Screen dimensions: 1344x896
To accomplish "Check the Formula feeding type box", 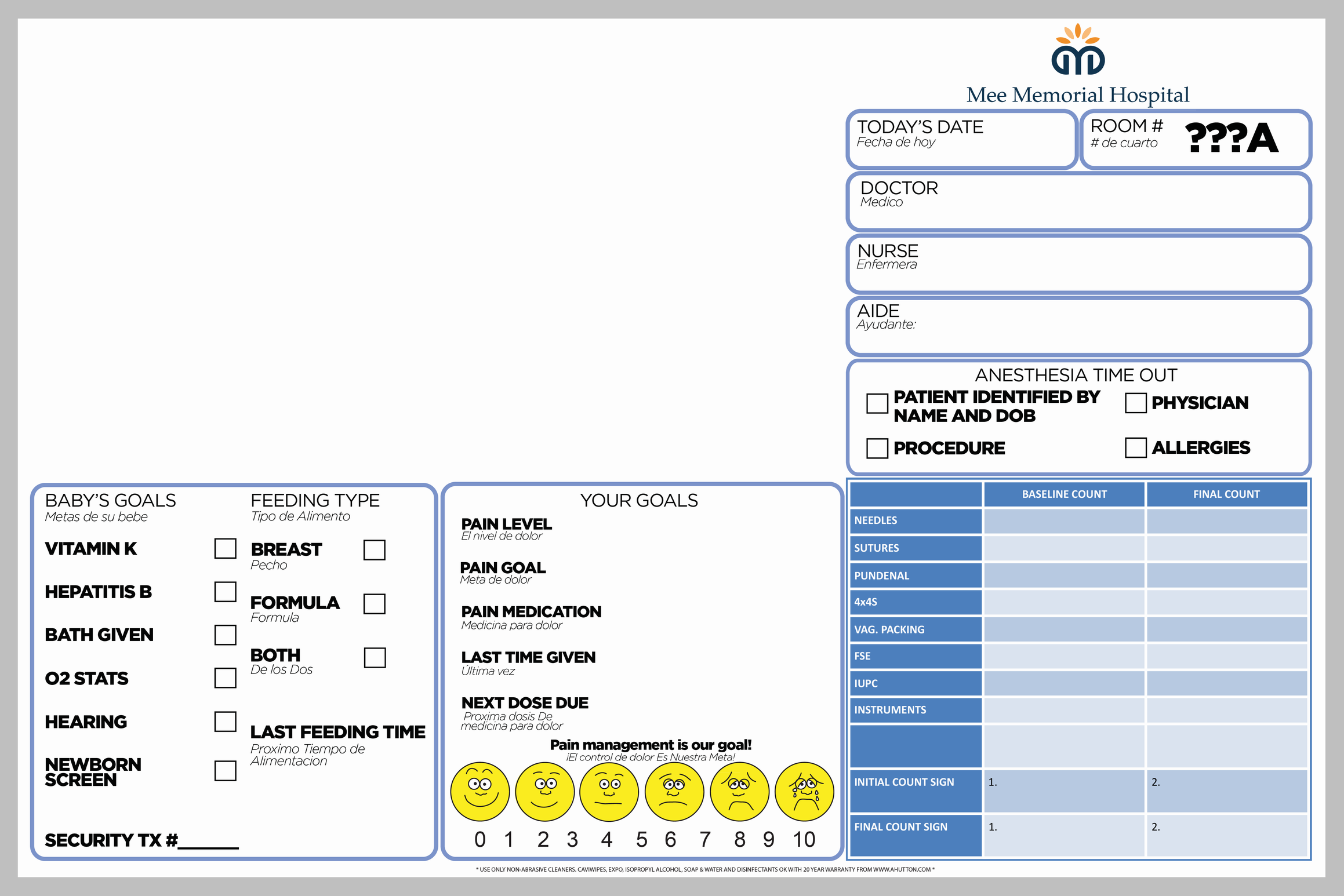I will tap(375, 604).
